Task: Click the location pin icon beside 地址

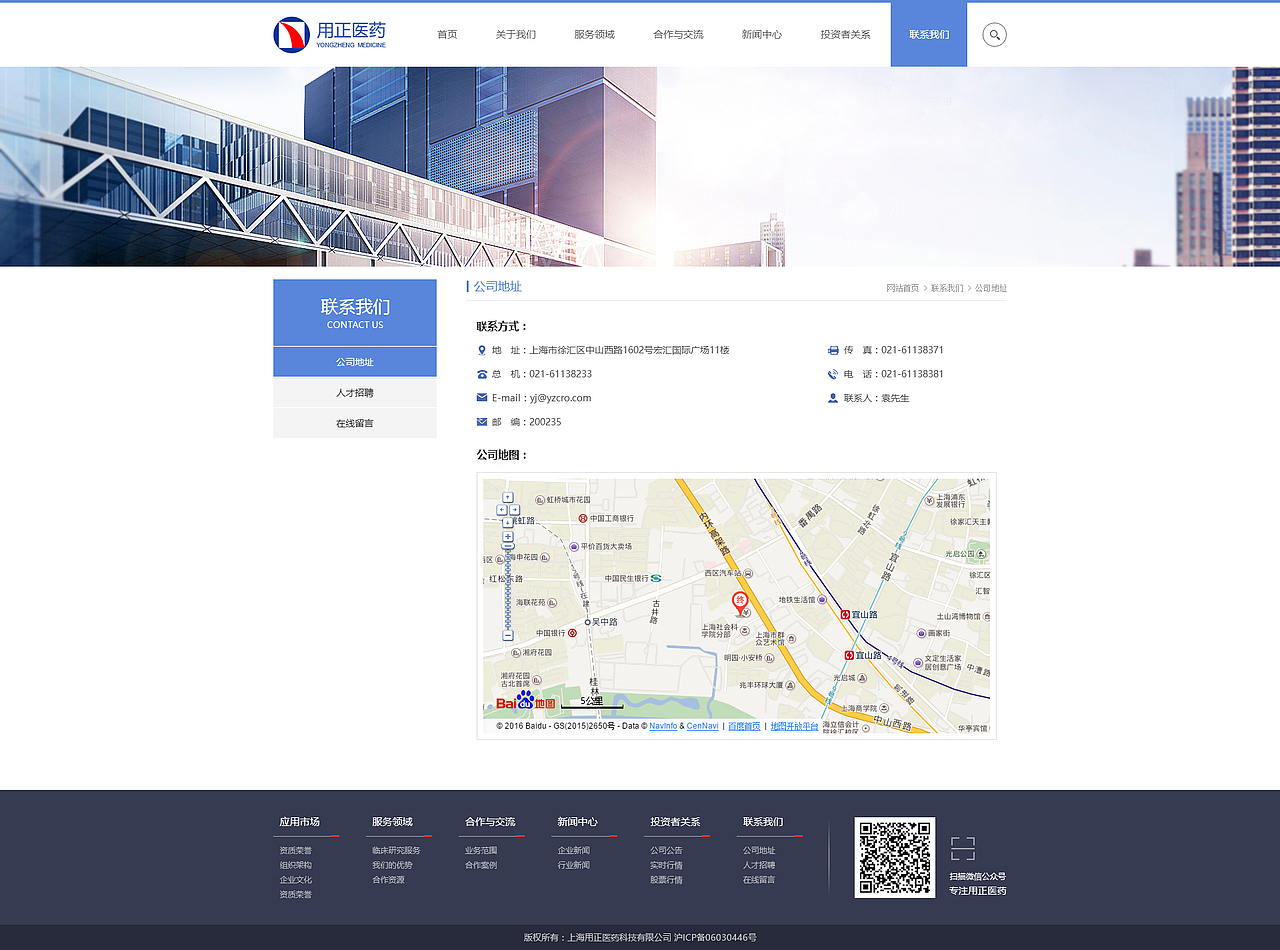Action: click(482, 350)
